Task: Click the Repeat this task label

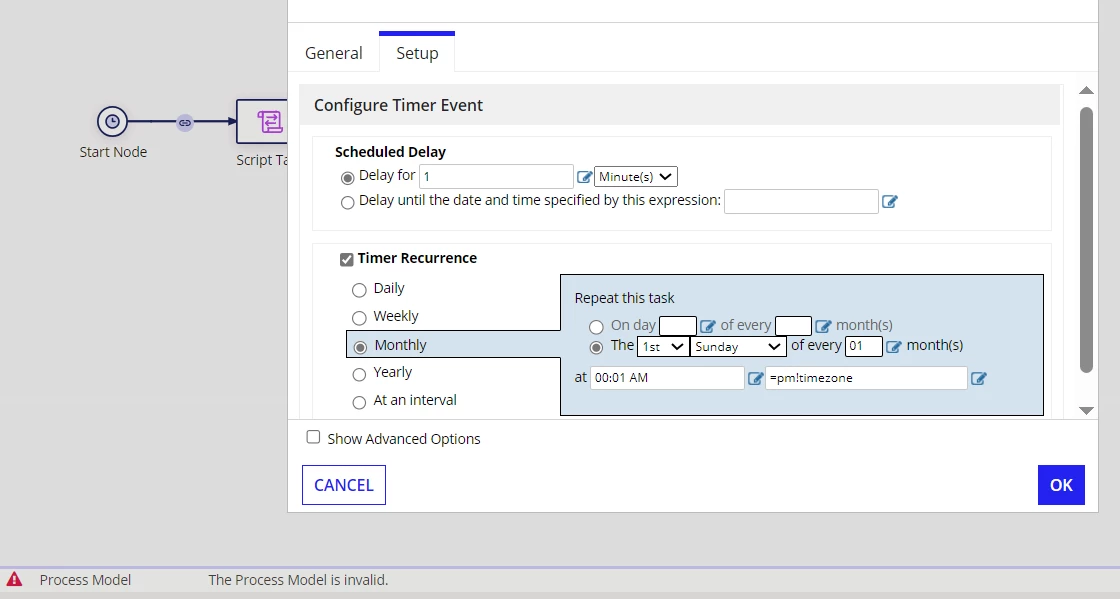Action: click(x=624, y=298)
